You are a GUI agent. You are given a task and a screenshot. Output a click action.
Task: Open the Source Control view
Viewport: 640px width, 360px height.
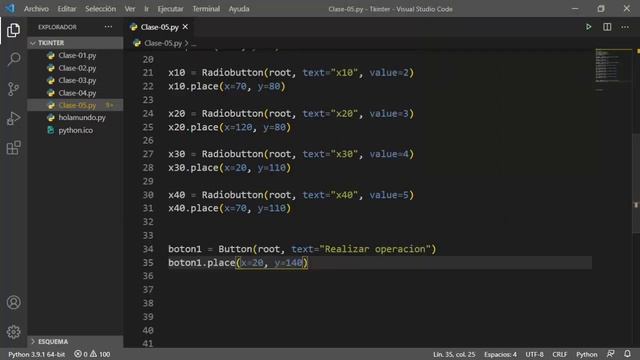coord(13,89)
